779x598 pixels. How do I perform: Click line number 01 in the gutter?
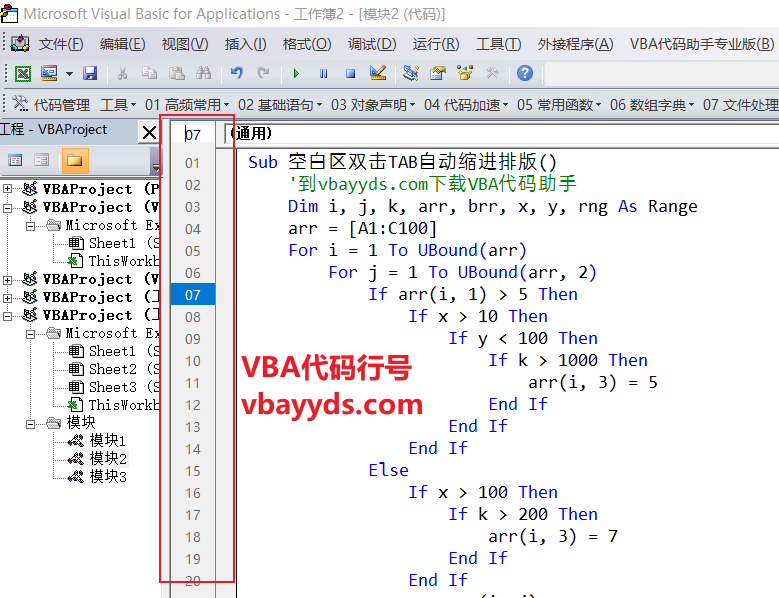click(x=193, y=163)
